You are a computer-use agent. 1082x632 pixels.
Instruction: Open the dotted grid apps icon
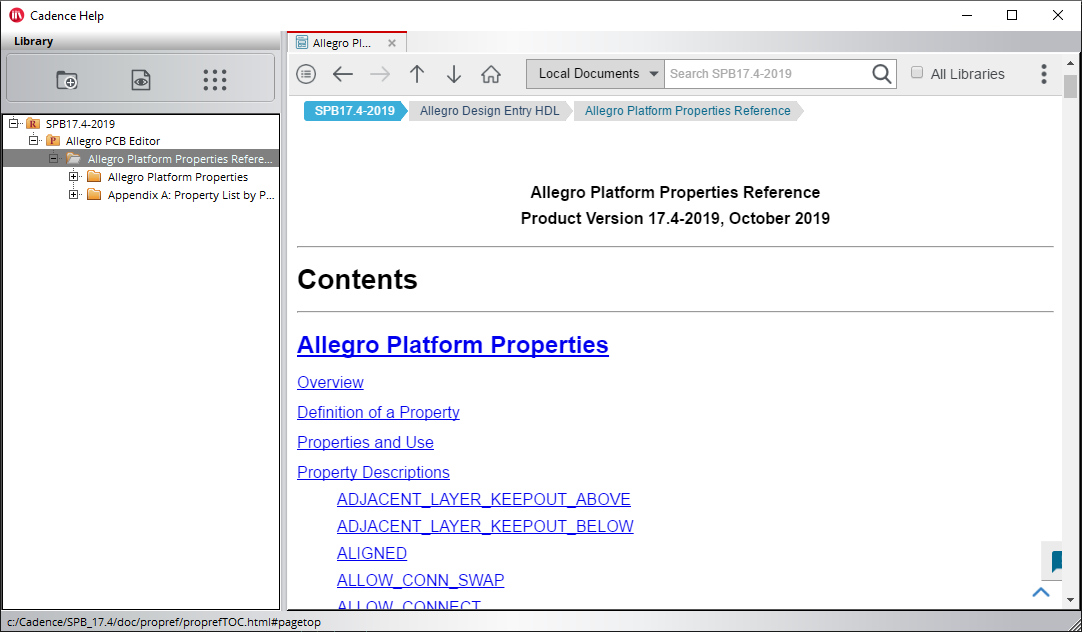click(x=215, y=80)
